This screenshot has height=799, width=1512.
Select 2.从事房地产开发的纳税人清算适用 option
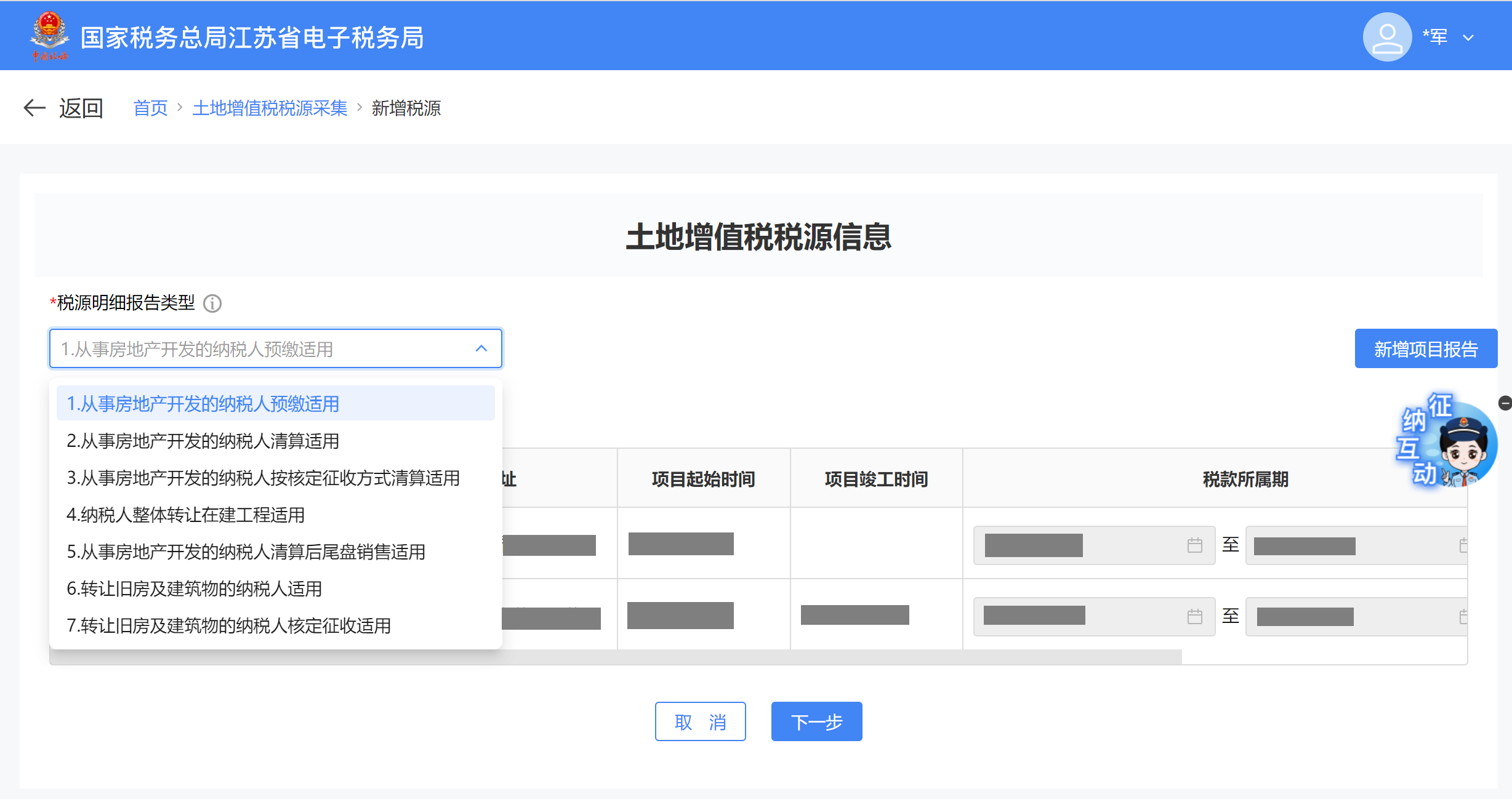pyautogui.click(x=203, y=441)
